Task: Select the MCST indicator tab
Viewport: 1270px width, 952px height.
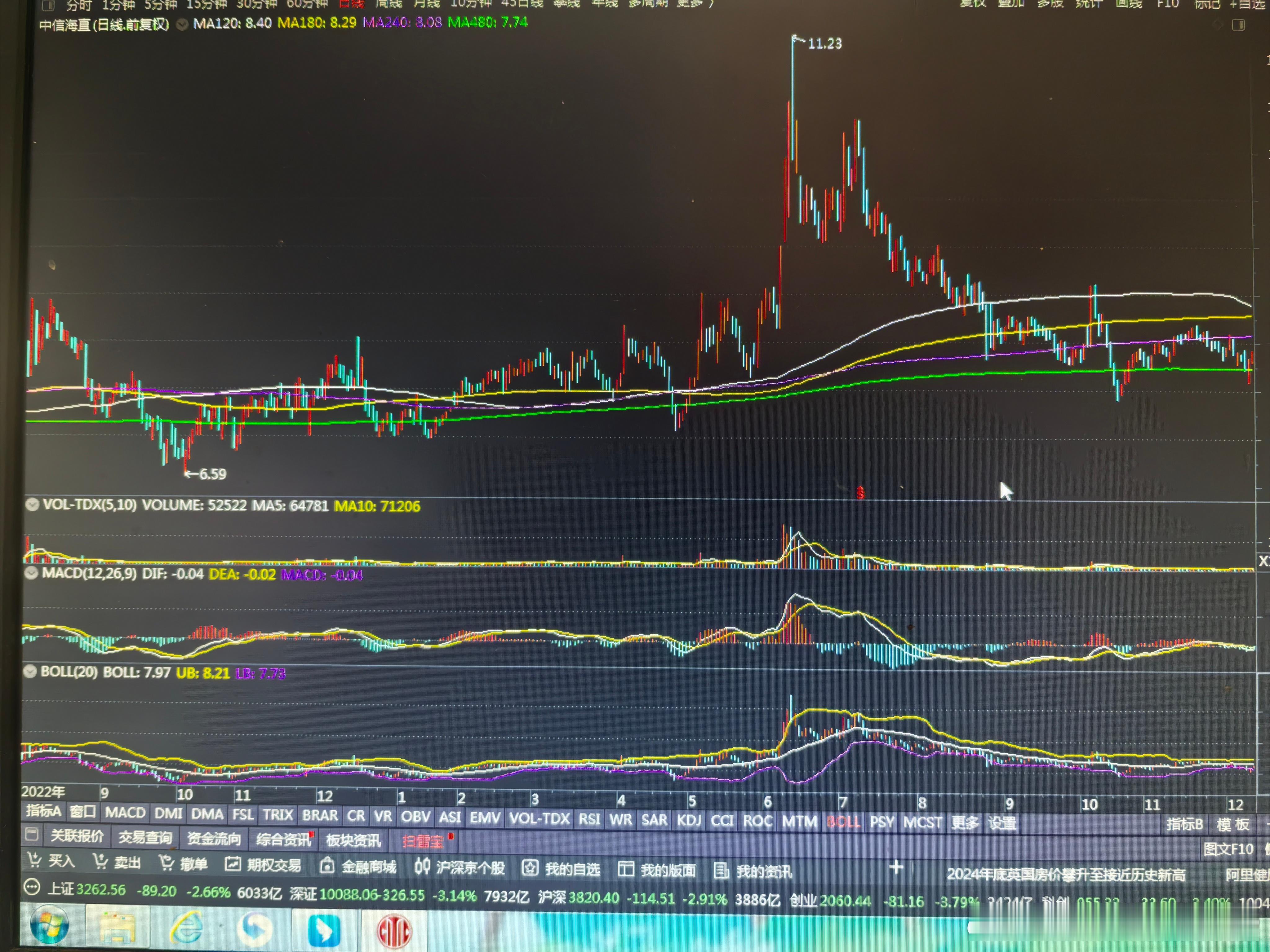Action: coord(922,822)
